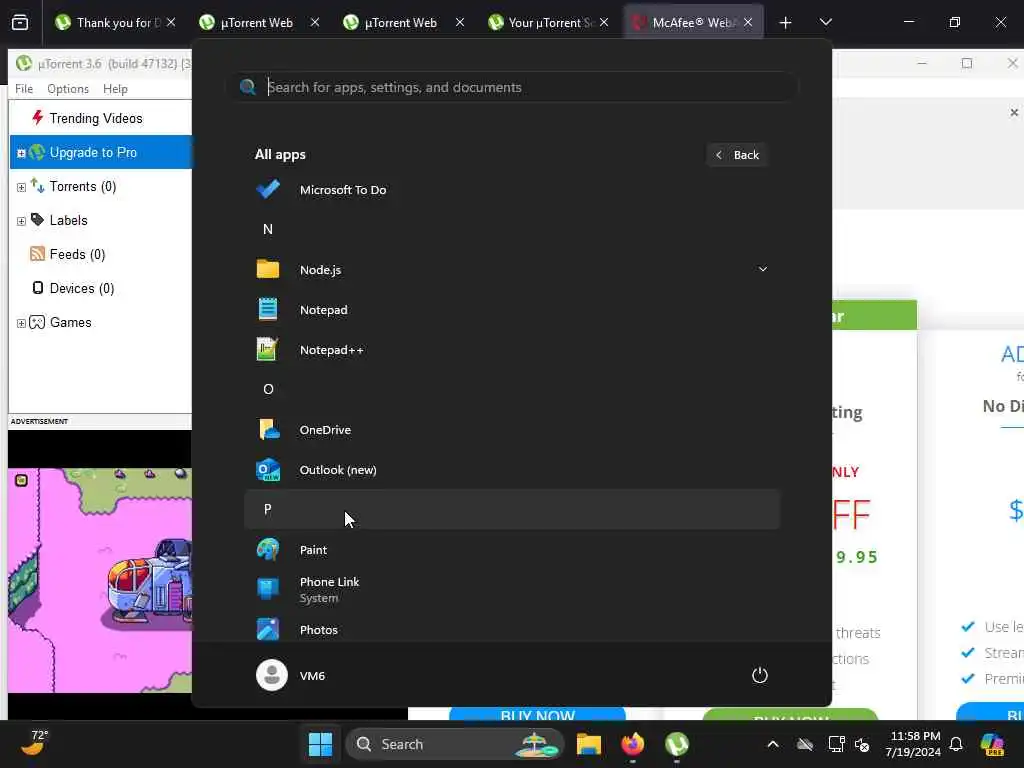Open Microsoft To Do app icon
Image resolution: width=1024 pixels, height=768 pixels.
[268, 189]
